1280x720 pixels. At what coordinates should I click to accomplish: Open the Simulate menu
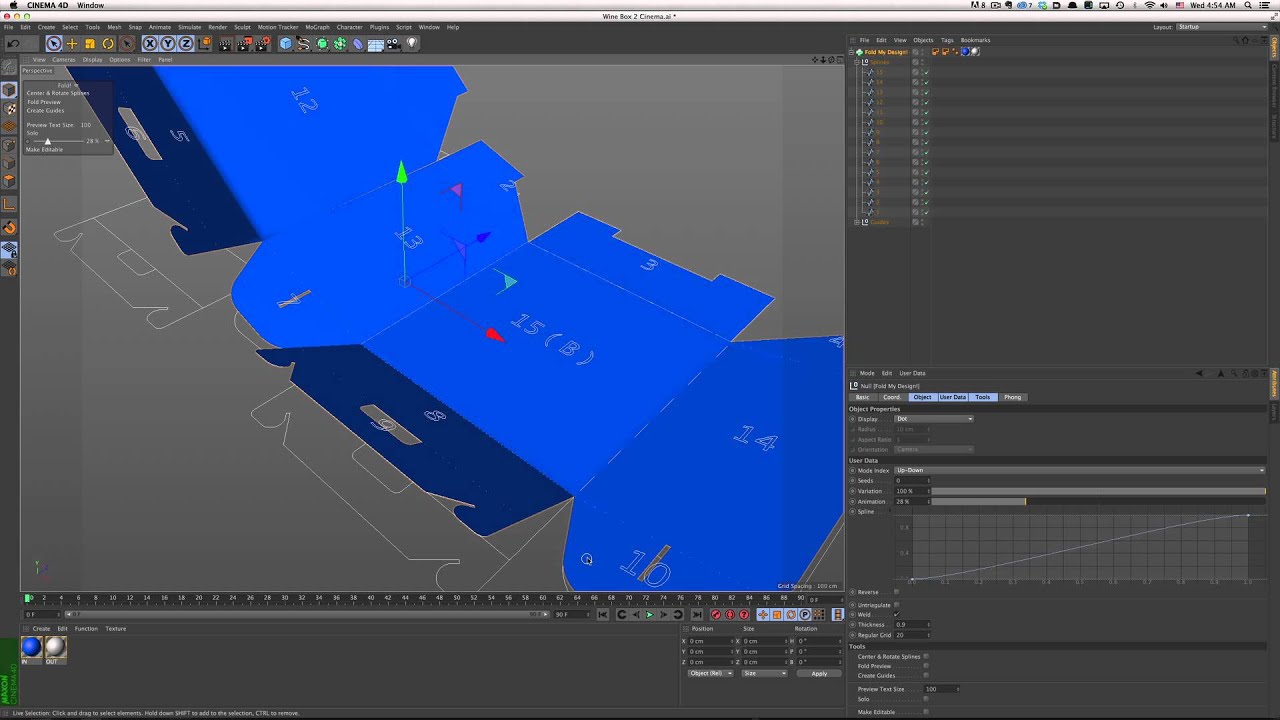point(189,27)
